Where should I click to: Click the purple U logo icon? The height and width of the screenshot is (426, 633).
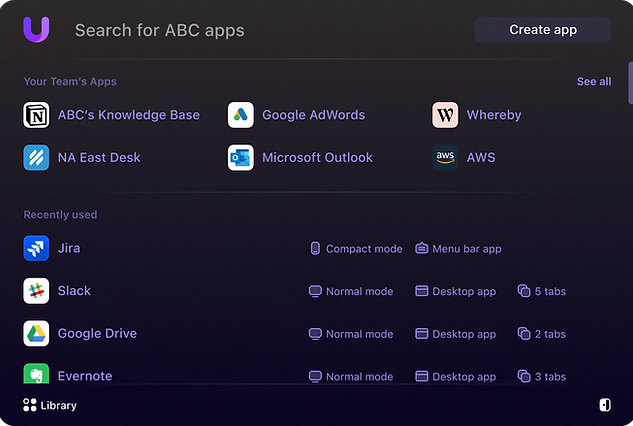point(36,29)
